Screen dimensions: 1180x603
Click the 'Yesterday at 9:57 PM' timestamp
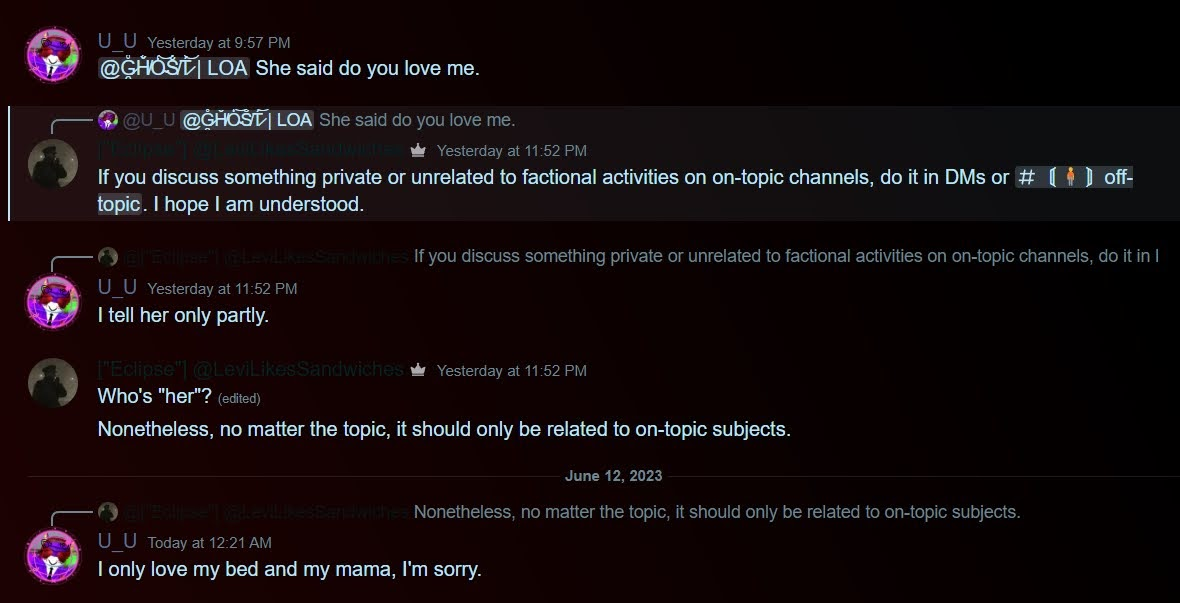point(219,43)
